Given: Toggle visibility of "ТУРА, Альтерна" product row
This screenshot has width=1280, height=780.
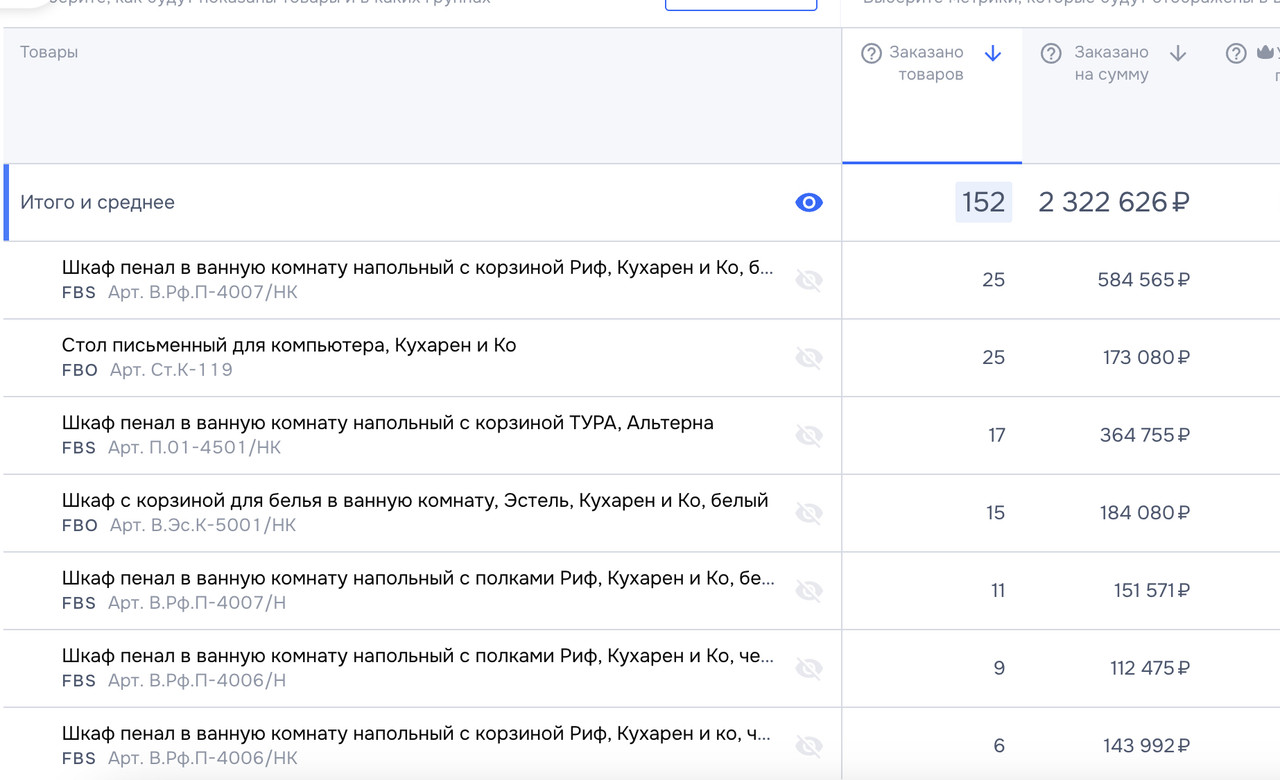Looking at the screenshot, I should point(810,435).
